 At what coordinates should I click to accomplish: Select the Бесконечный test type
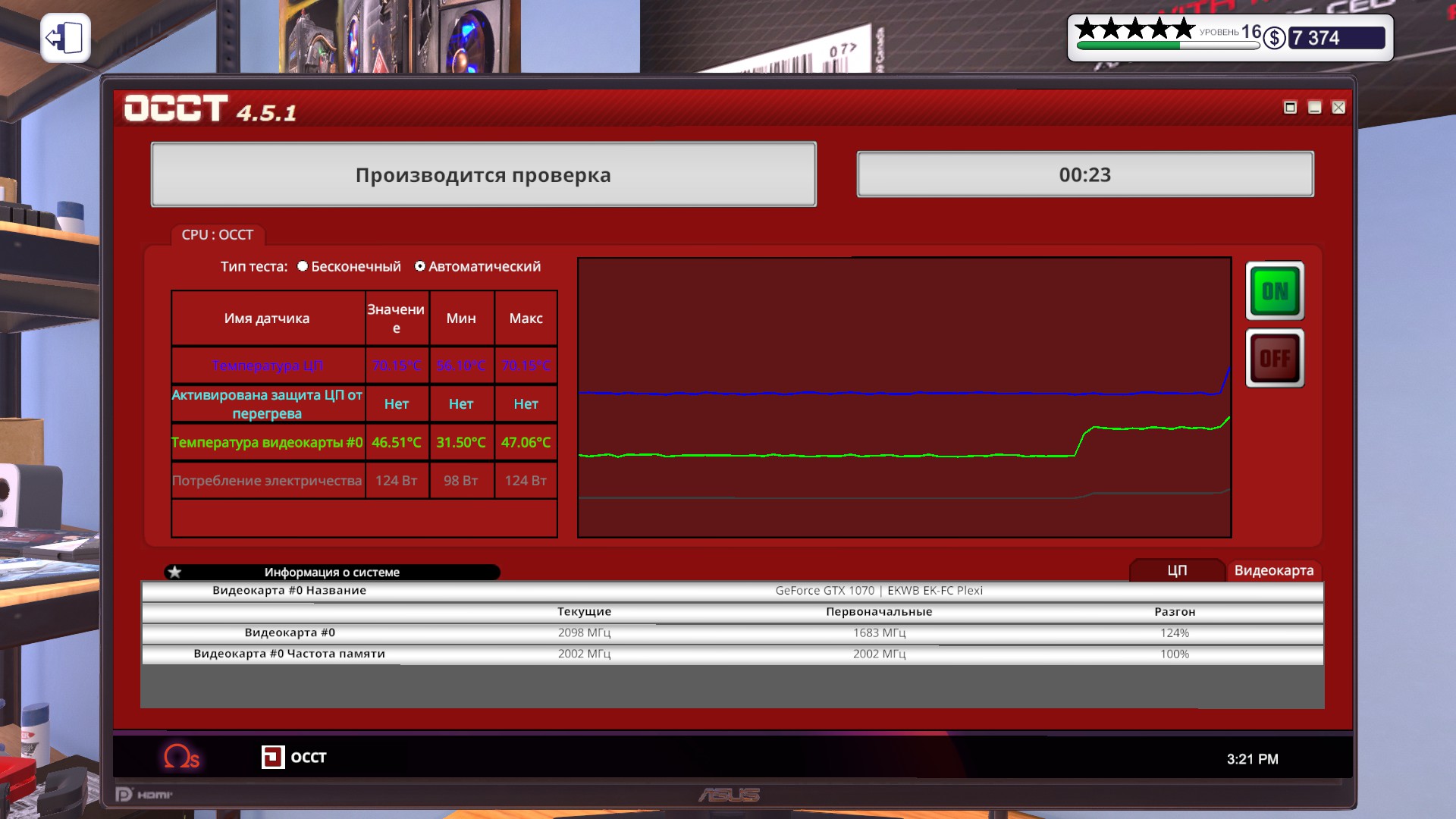pyautogui.click(x=303, y=266)
